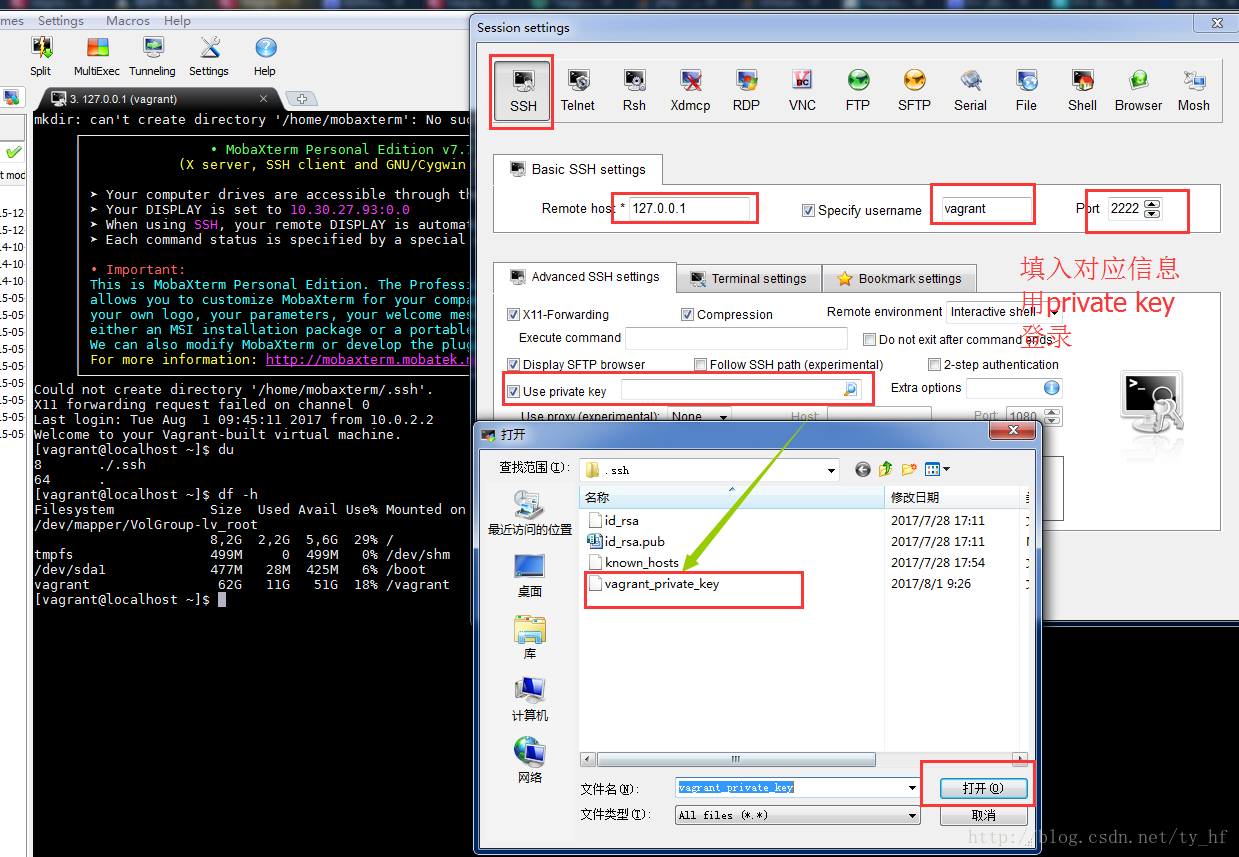Viewport: 1239px width, 857px height.
Task: Toggle Use private key checkbox
Action: tap(514, 391)
